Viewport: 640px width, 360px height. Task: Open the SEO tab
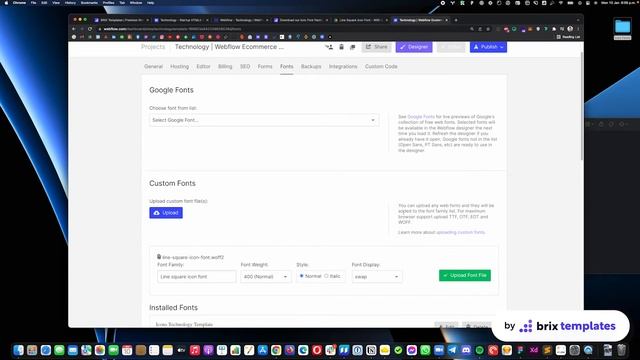coord(245,66)
